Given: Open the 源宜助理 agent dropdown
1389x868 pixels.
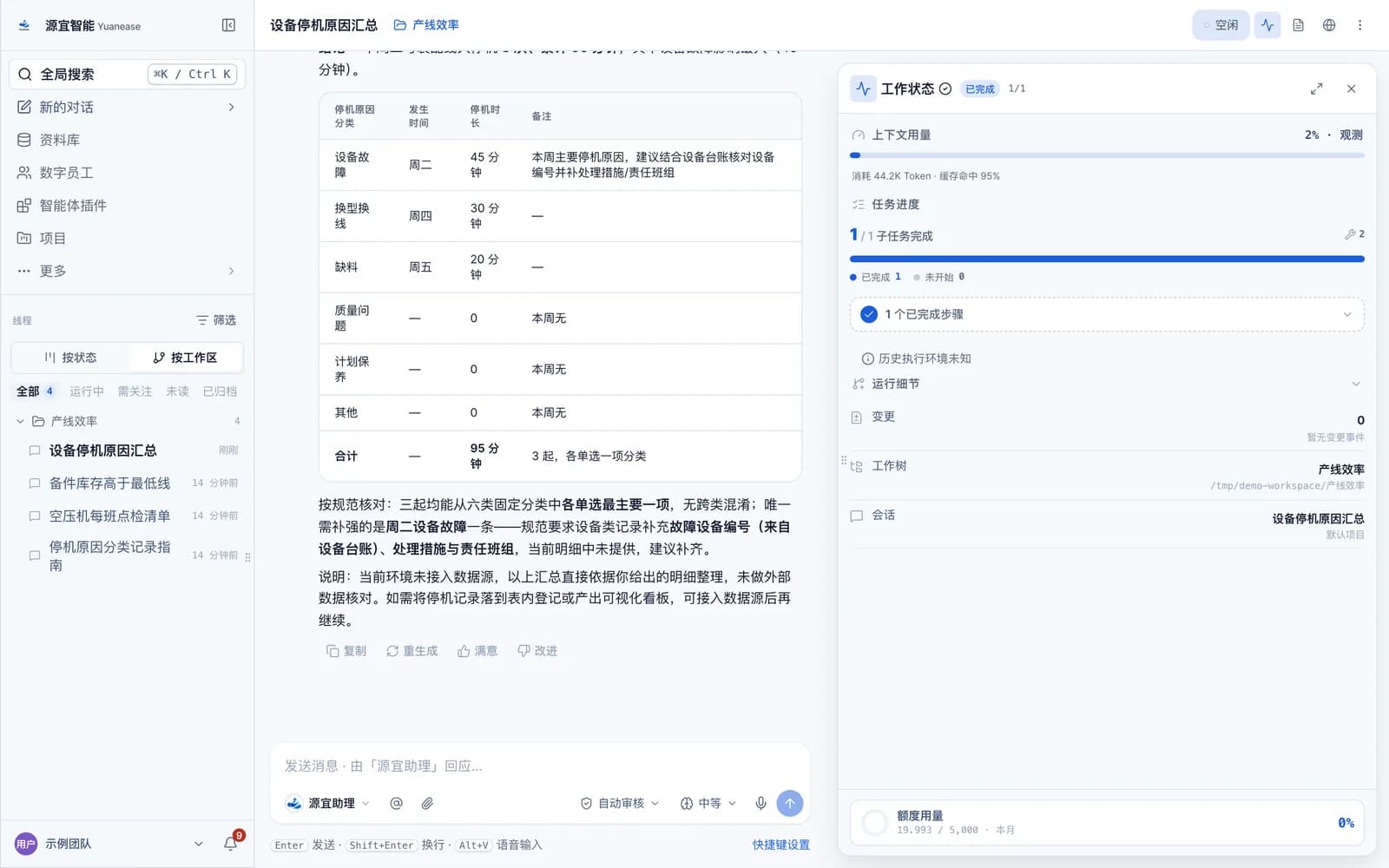Looking at the screenshot, I should coord(328,804).
